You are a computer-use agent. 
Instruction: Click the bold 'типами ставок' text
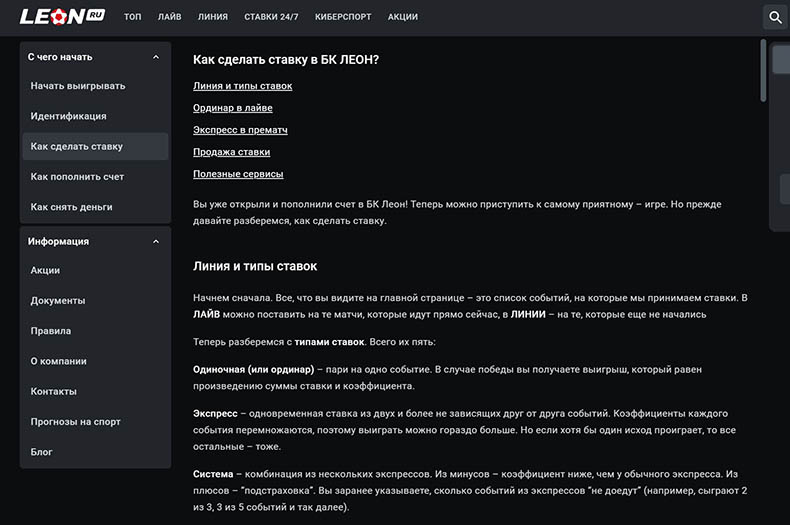pos(329,342)
